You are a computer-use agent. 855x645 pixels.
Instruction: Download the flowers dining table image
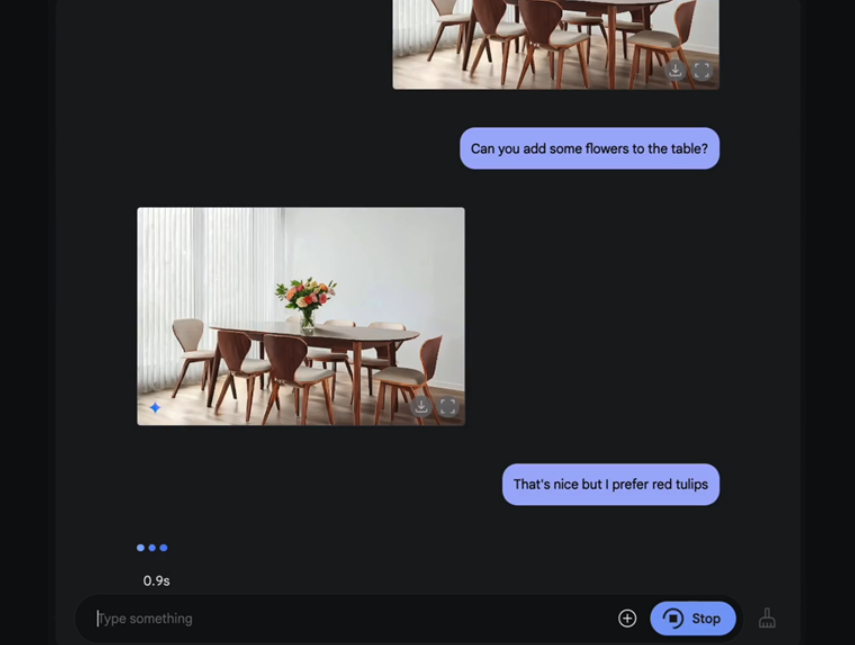(421, 406)
